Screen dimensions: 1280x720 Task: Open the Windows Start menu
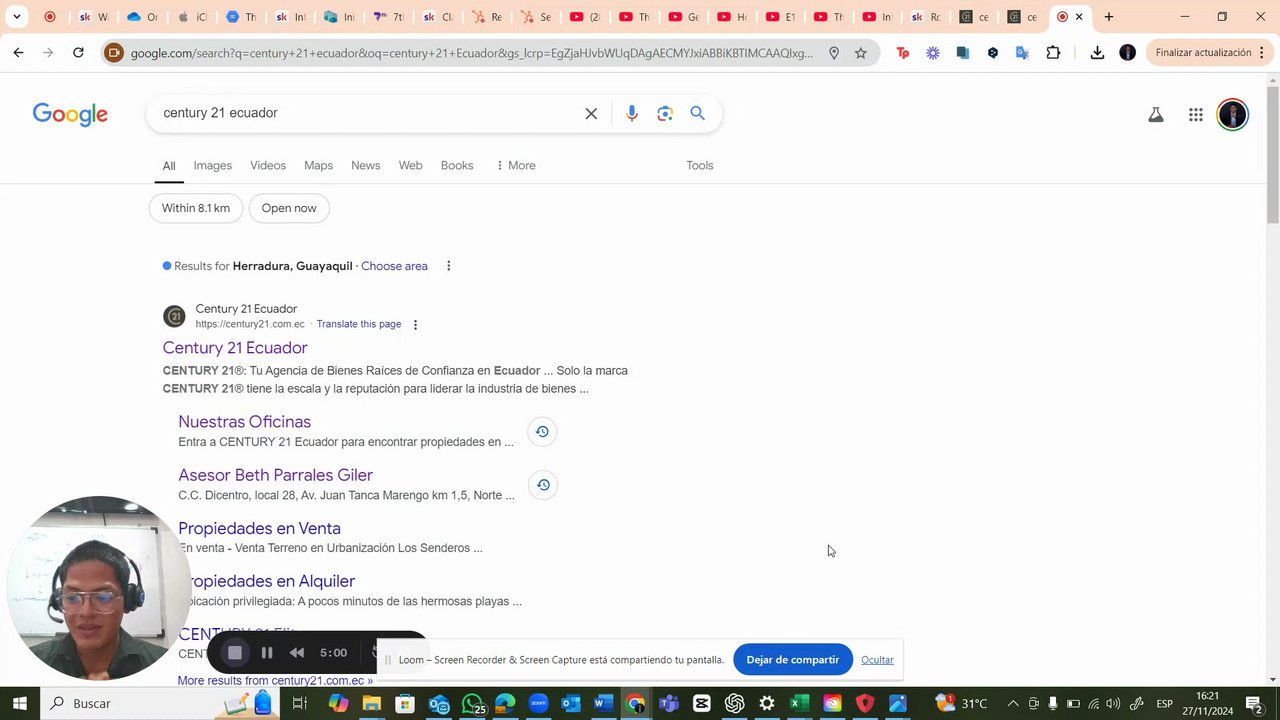point(19,704)
